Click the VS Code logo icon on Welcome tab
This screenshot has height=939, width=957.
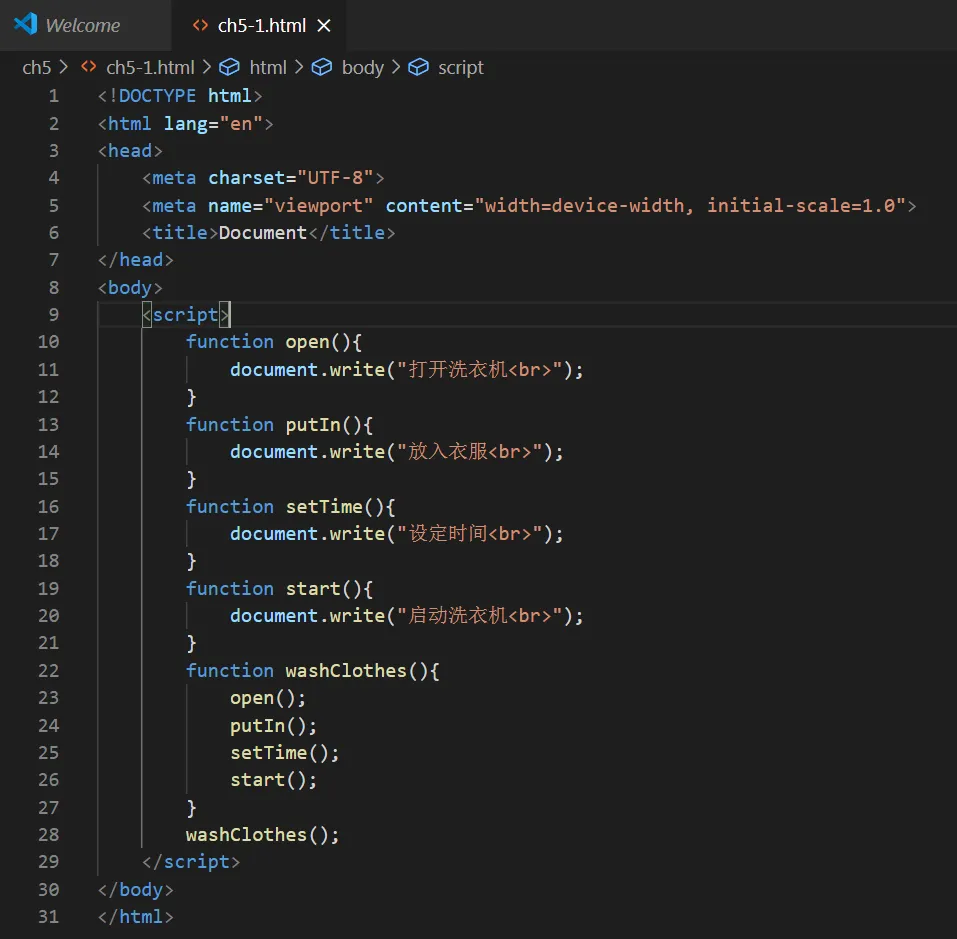26,24
